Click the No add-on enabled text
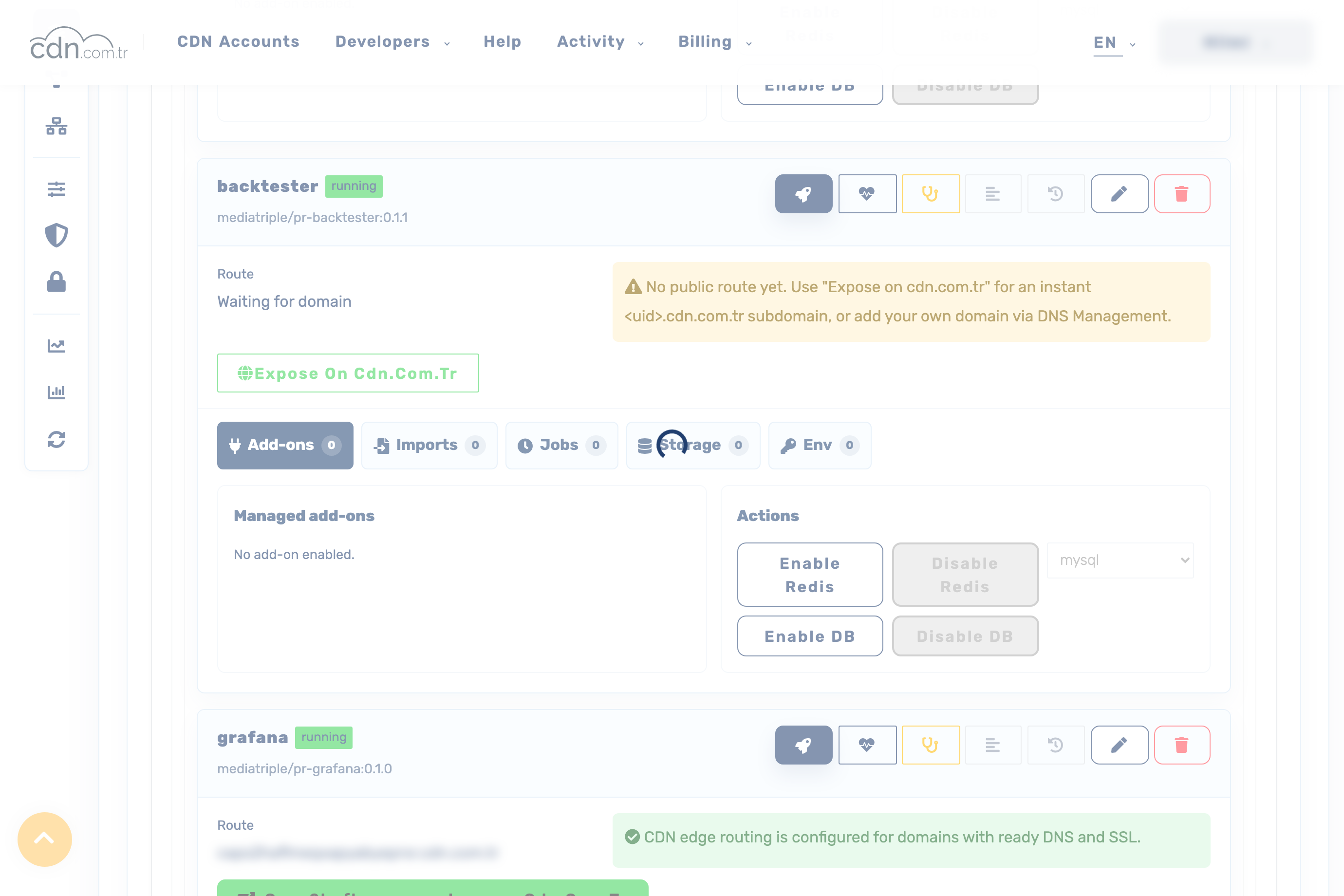Viewport: 1344px width, 896px height. pos(294,555)
